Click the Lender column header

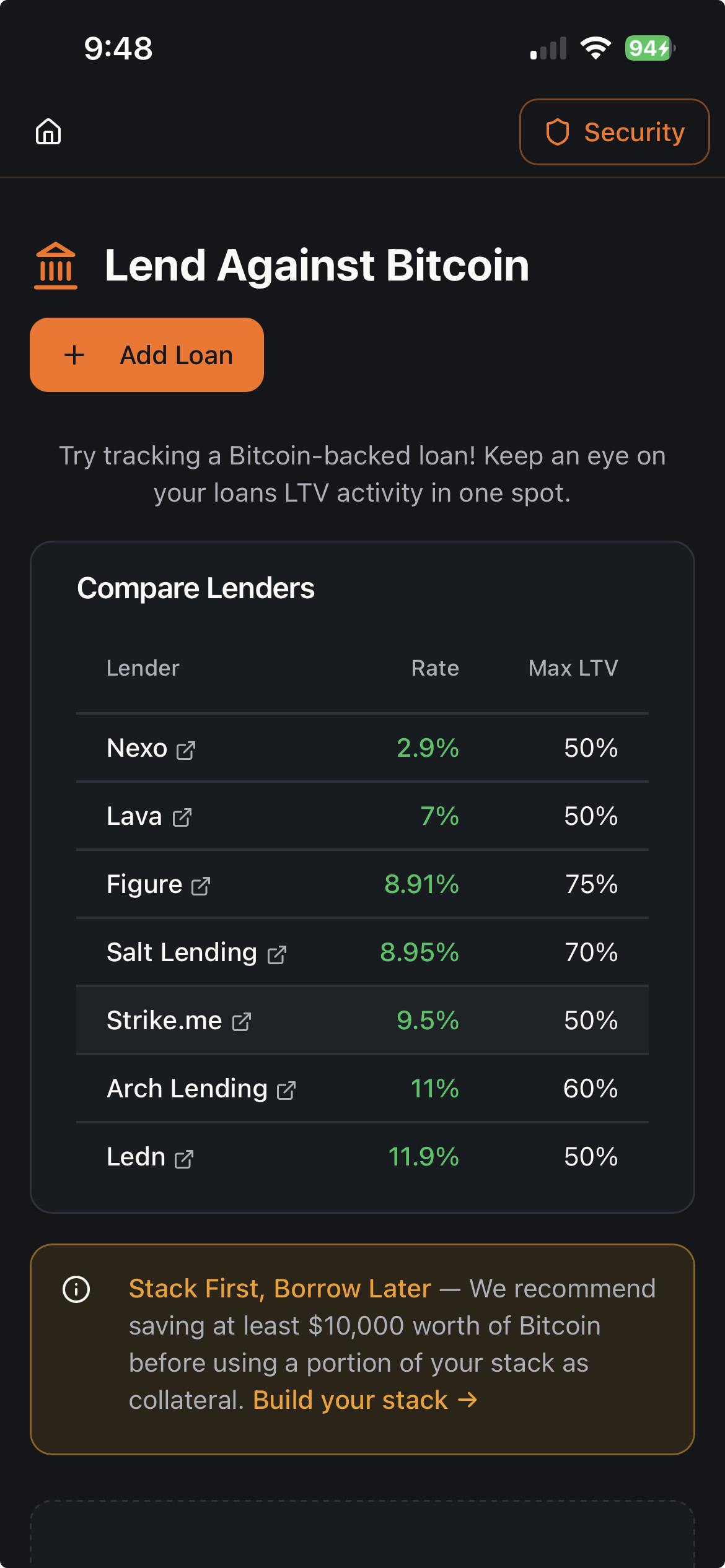pyautogui.click(x=143, y=668)
